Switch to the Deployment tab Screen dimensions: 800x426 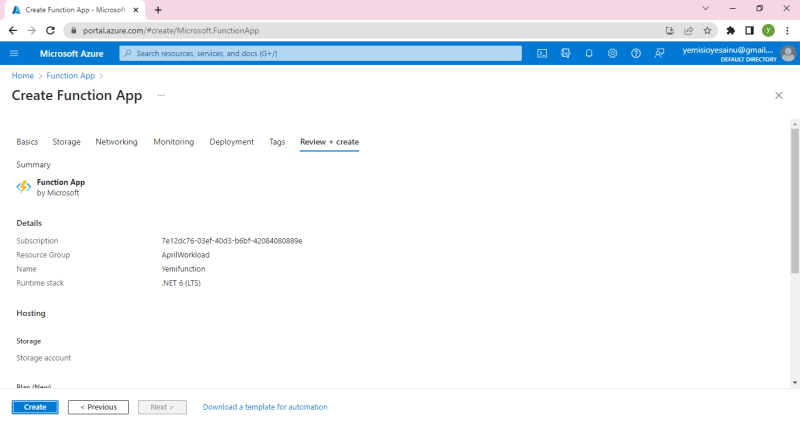[232, 142]
